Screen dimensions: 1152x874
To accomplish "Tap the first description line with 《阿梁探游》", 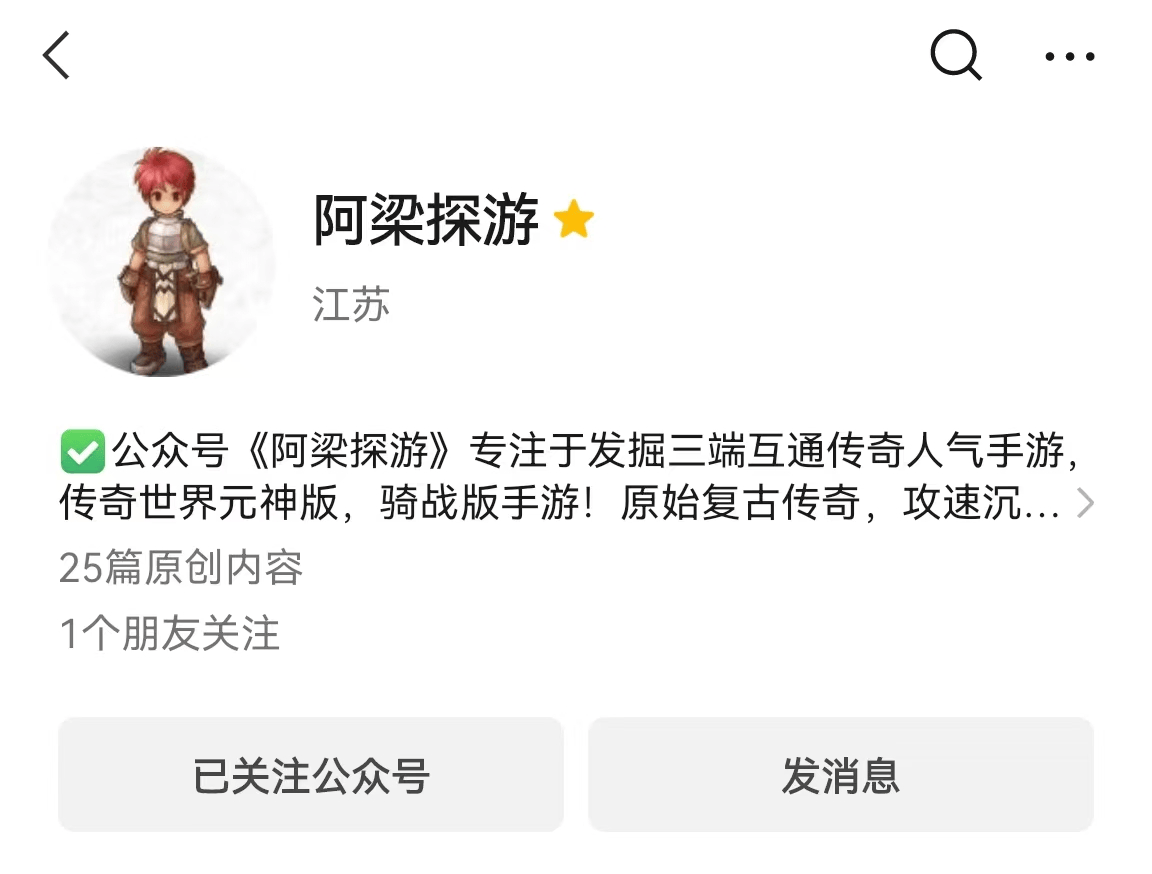I will coord(570,451).
